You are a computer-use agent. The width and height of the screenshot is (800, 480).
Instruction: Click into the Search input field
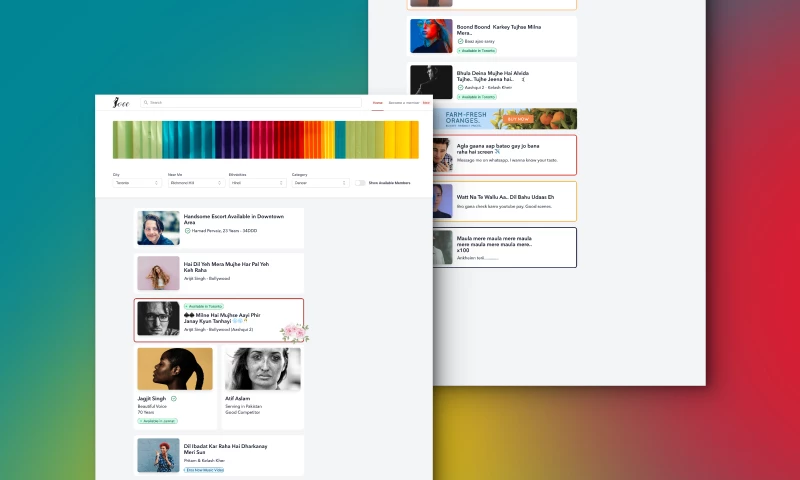pyautogui.click(x=250, y=102)
